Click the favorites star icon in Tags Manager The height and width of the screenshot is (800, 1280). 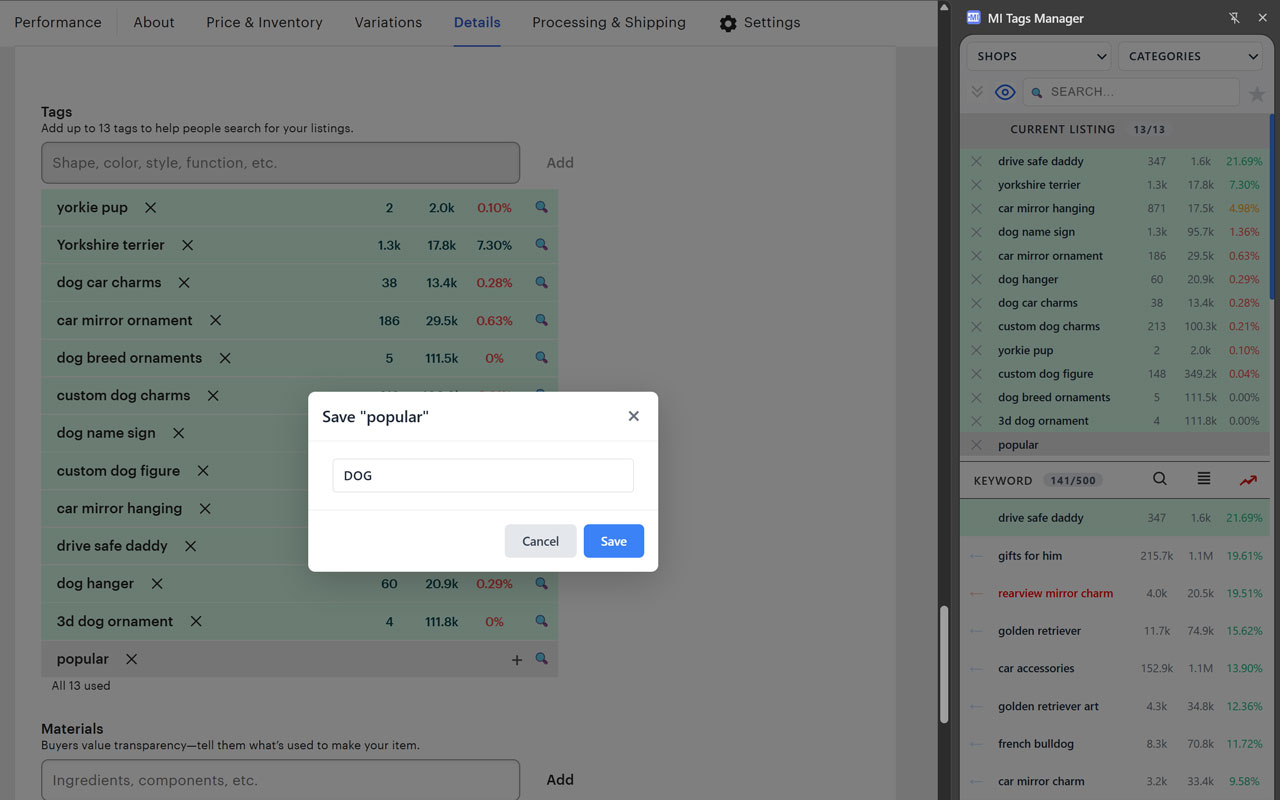tap(1257, 93)
